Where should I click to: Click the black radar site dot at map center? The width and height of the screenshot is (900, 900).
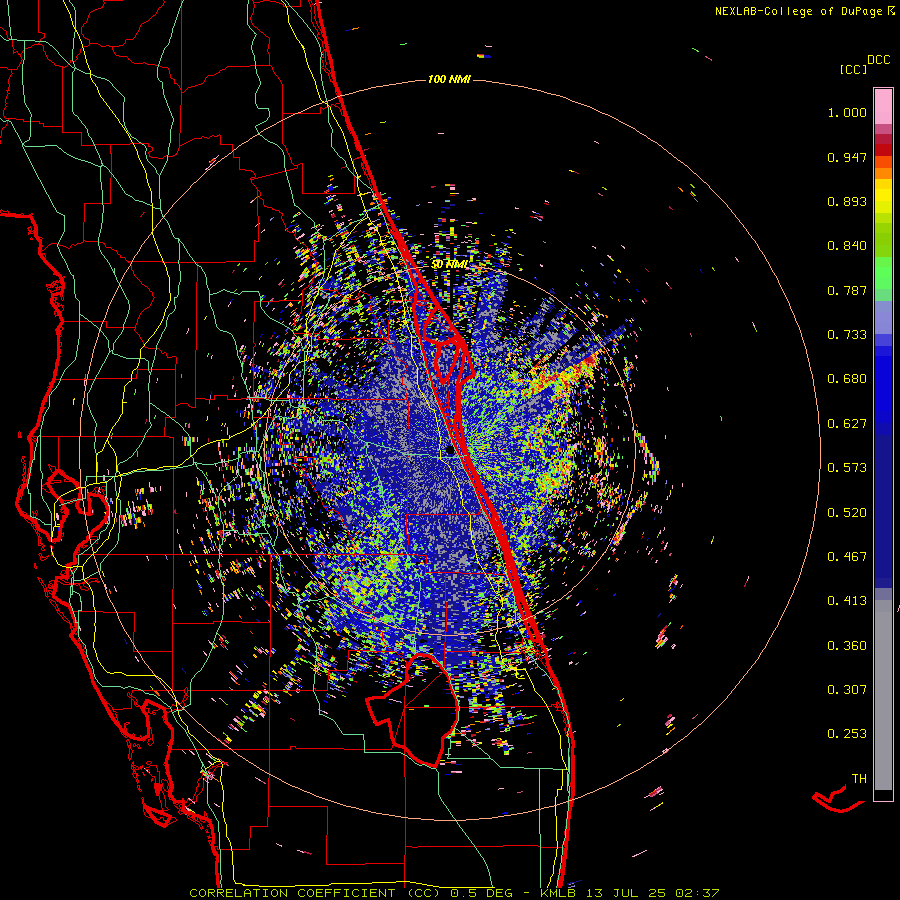(x=450, y=451)
